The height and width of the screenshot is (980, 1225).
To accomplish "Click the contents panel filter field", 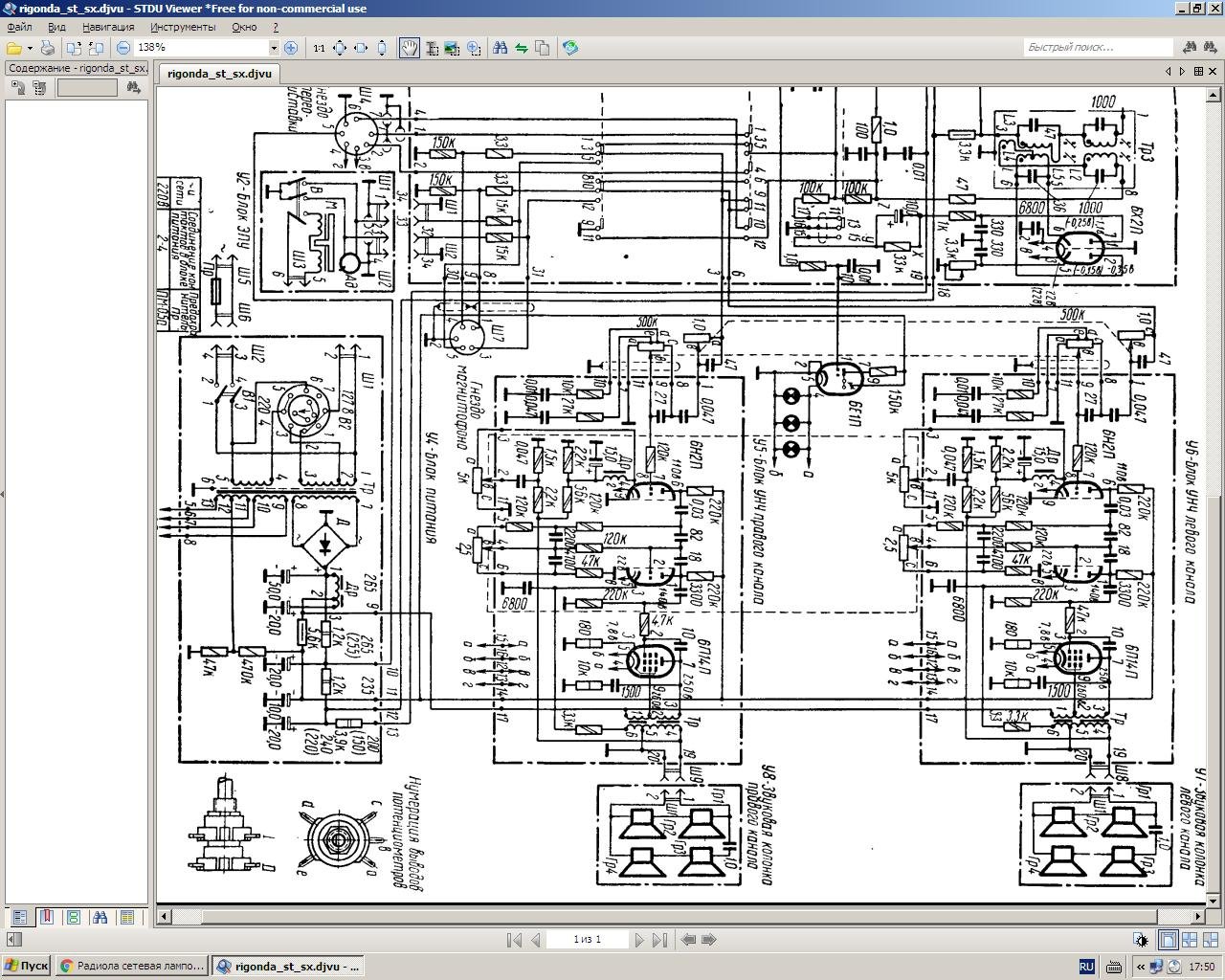I will [x=87, y=88].
